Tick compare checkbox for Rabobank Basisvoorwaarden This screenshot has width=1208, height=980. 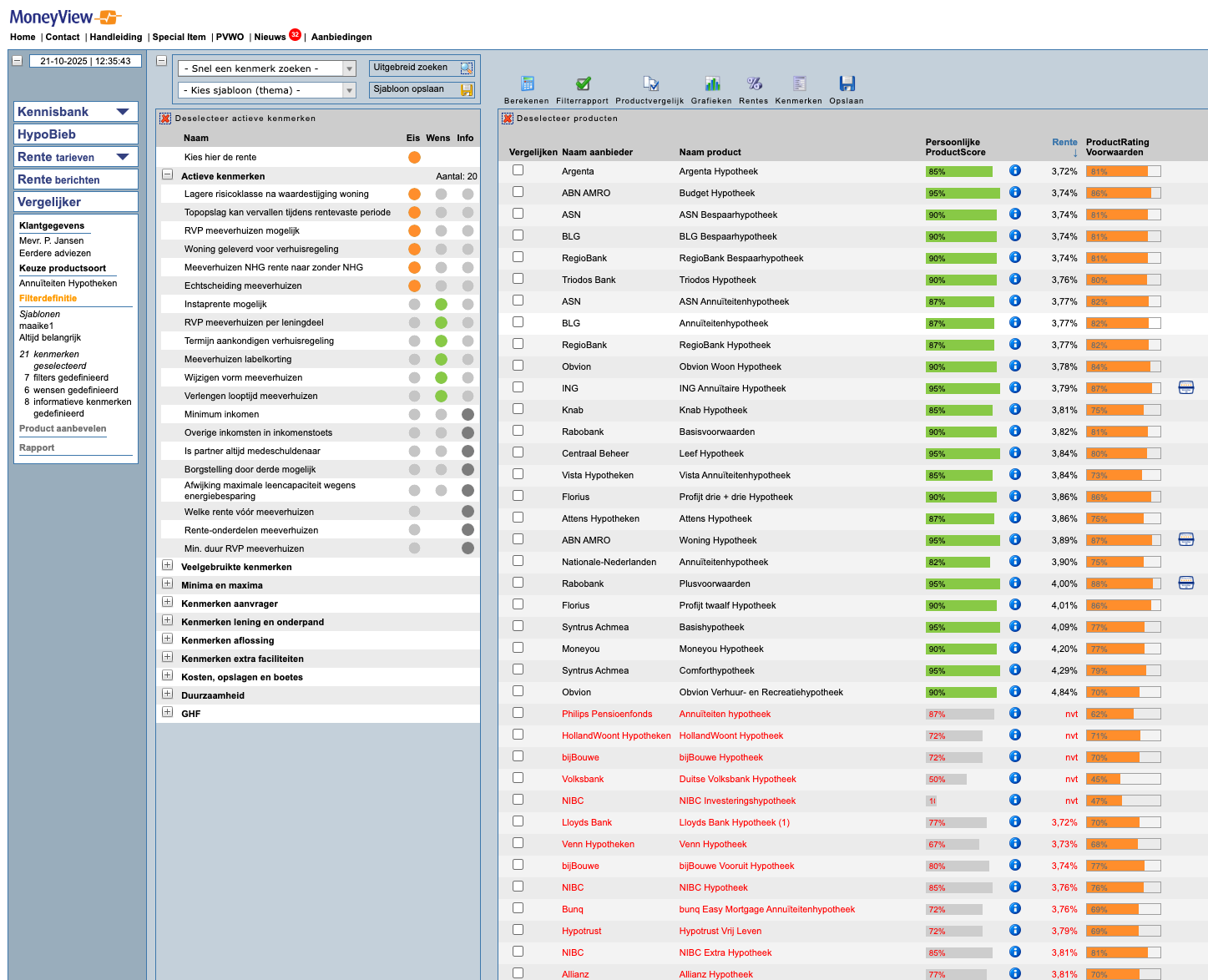(x=518, y=431)
